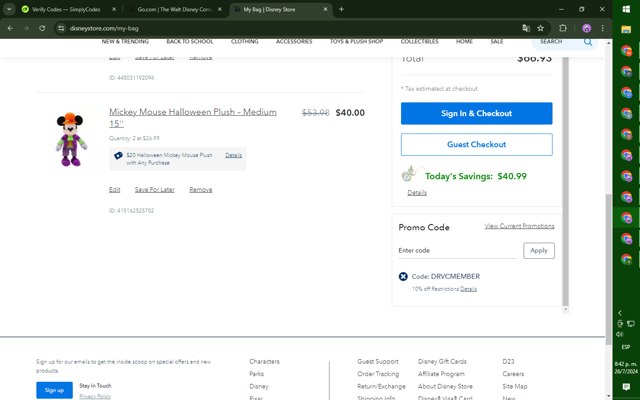Open the Windows notification center
Image resolution: width=640 pixels, height=400 pixels.
(626, 387)
